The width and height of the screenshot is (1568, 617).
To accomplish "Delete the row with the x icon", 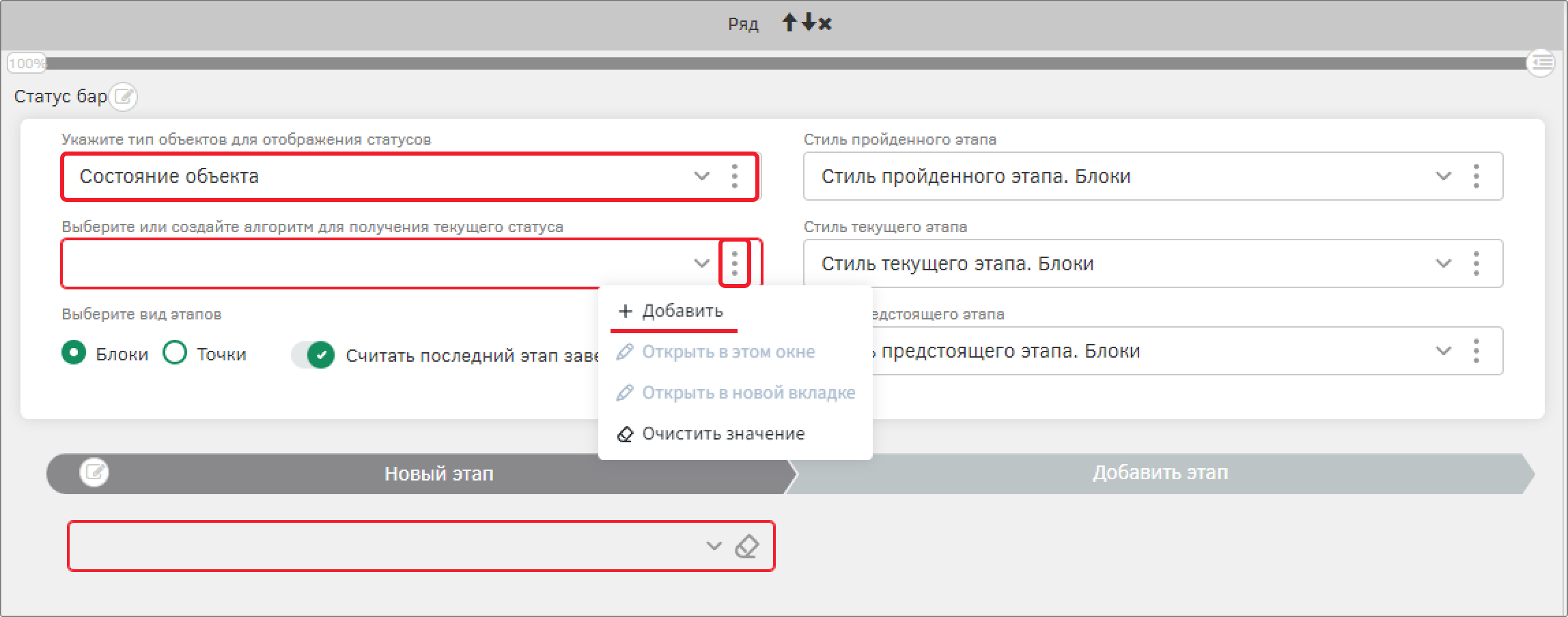I will [825, 24].
